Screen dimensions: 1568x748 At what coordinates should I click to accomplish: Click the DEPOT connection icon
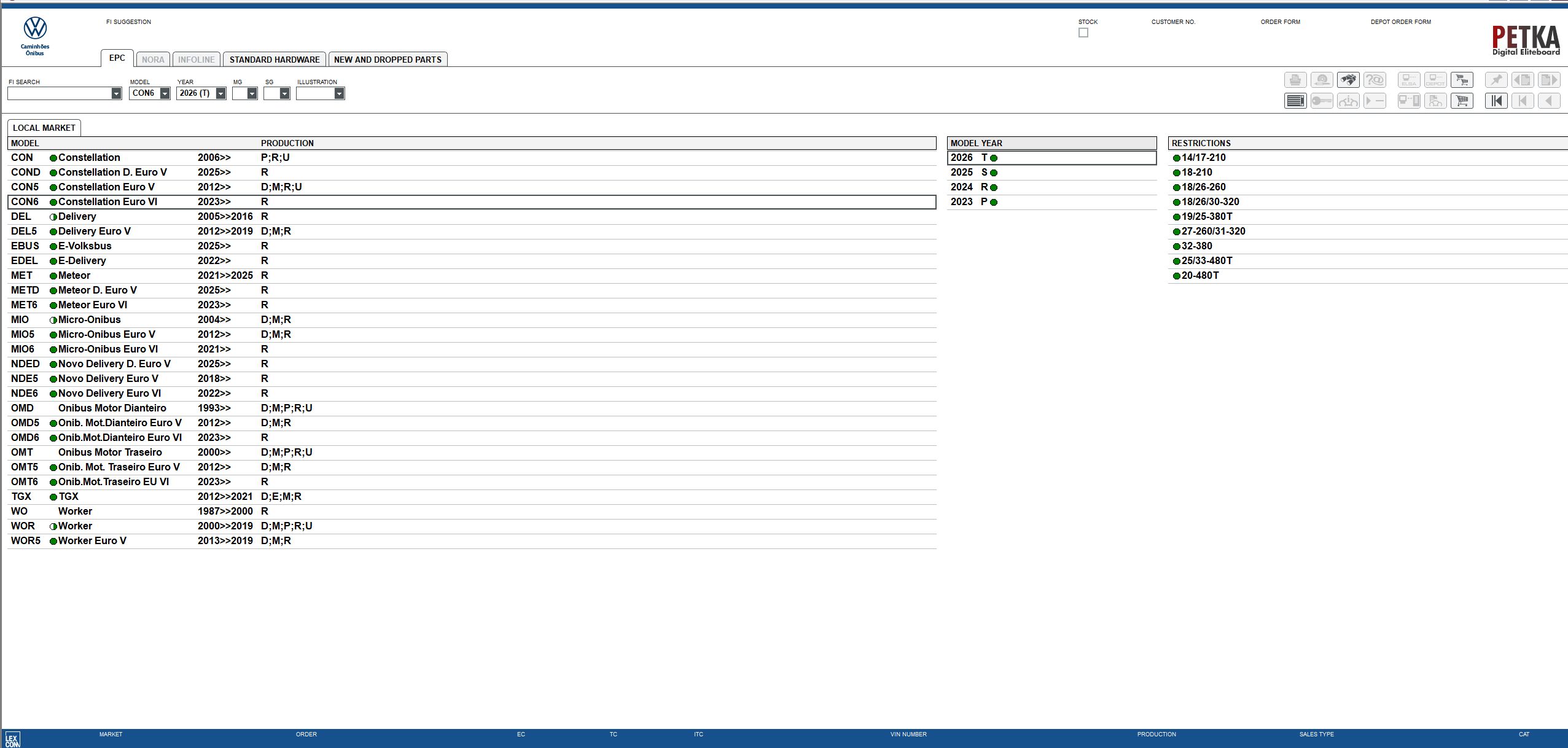[x=1435, y=80]
